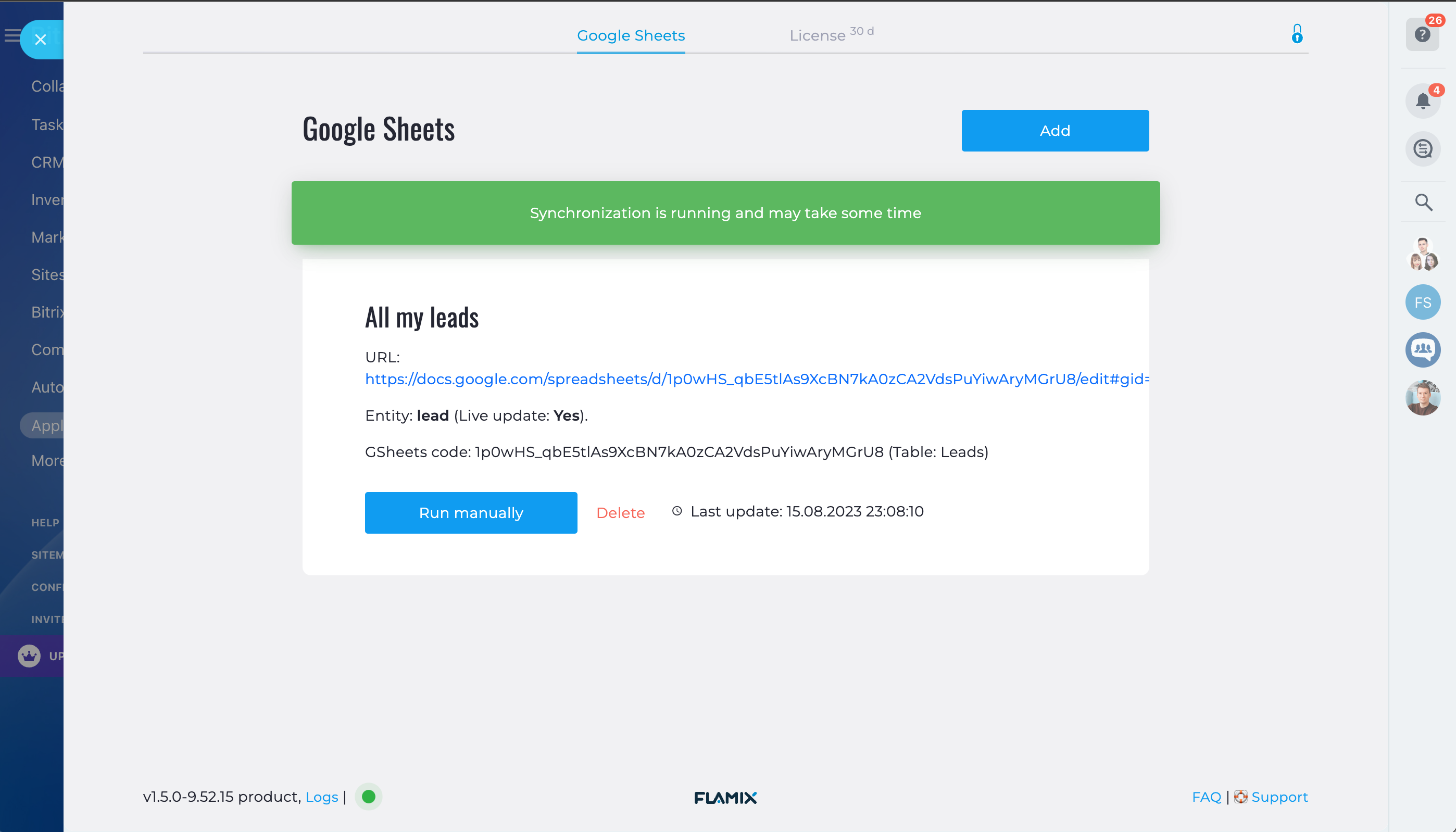Open the three-person colleagues avatar group
This screenshot has width=1456, height=832.
click(x=1422, y=254)
